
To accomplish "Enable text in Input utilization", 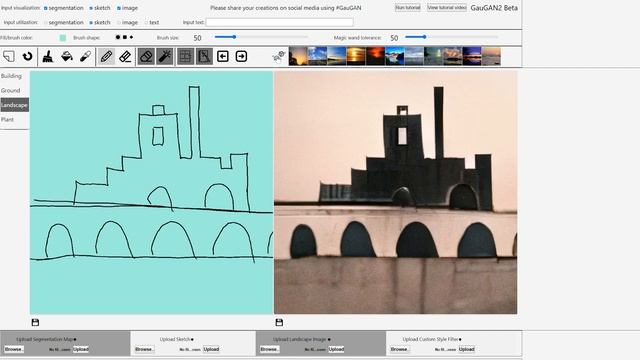I will click(146, 23).
